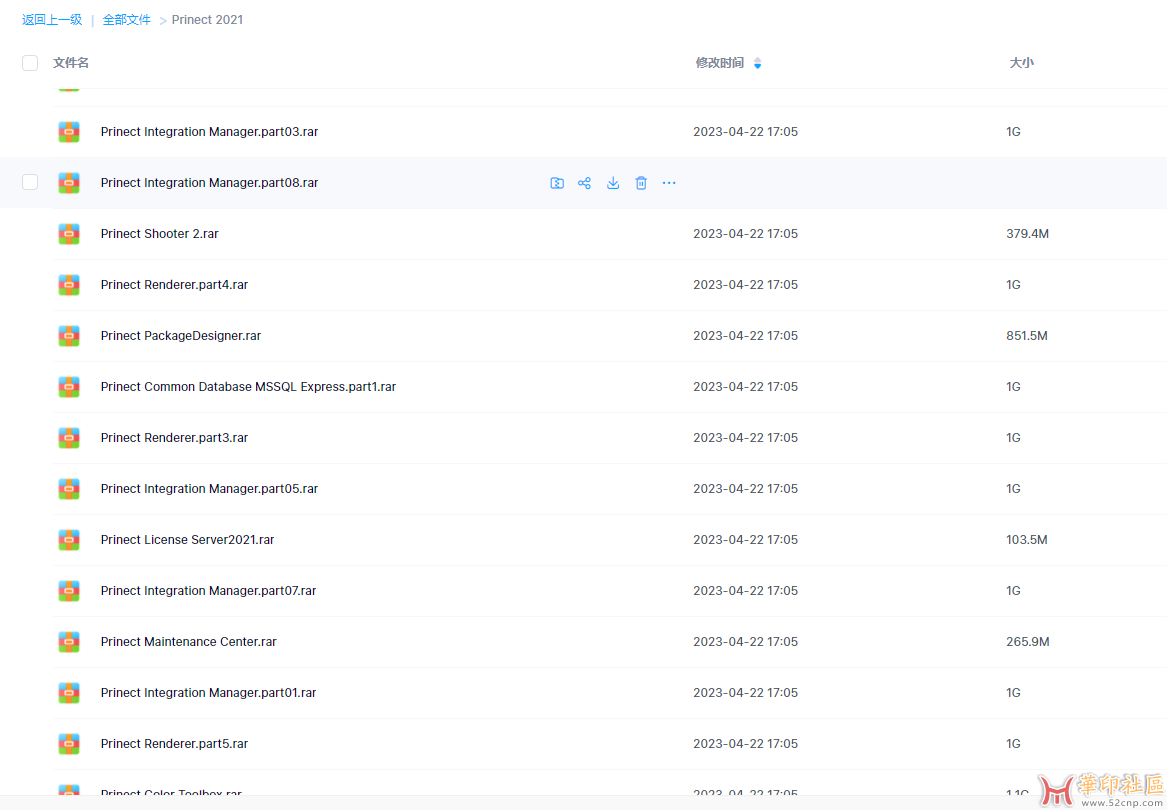1167x810 pixels.
Task: Open Prinect Renderer.part3.rar
Action: (x=174, y=438)
